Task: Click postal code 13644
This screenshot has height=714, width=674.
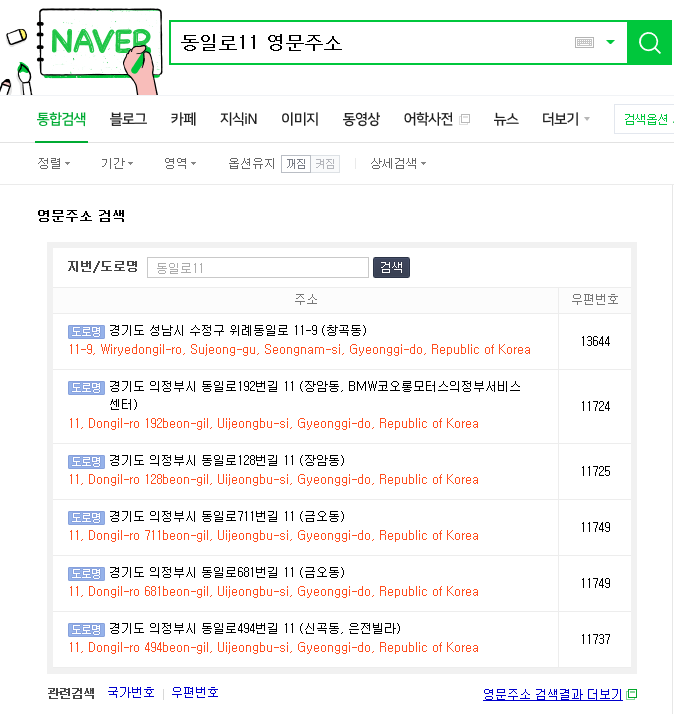Action: click(595, 342)
